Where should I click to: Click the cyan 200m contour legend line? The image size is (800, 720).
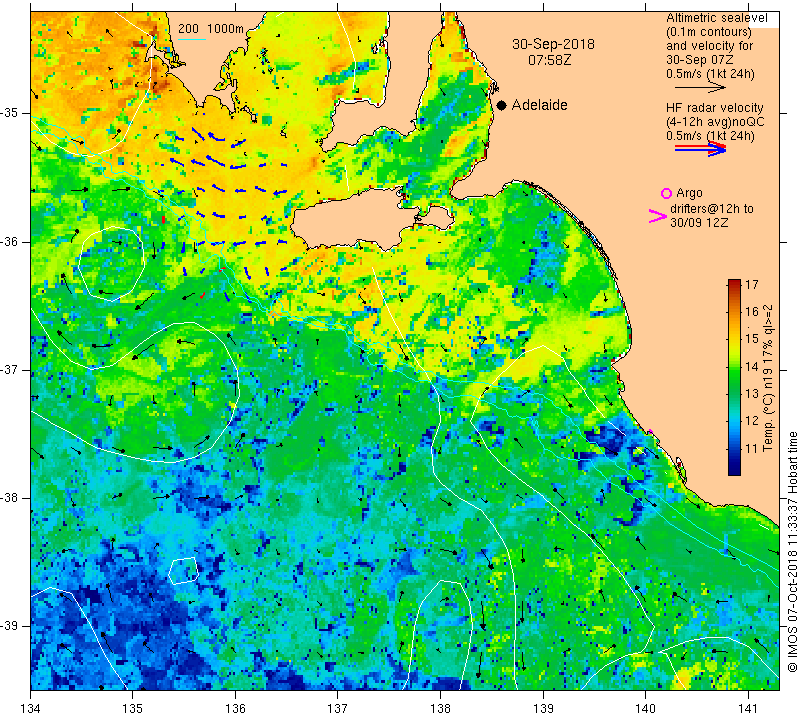point(192,39)
